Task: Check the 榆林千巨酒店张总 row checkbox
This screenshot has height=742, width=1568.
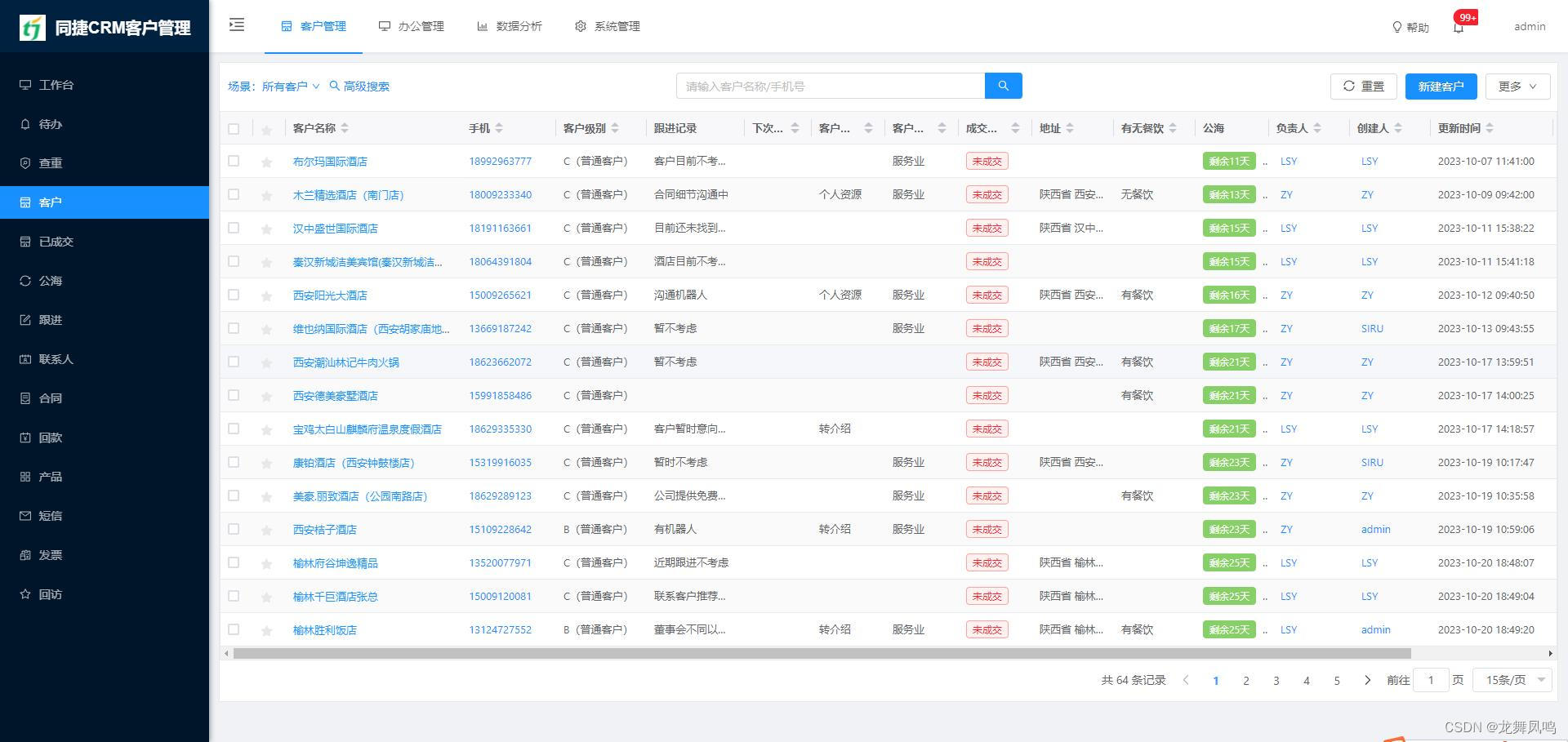Action: (x=234, y=596)
